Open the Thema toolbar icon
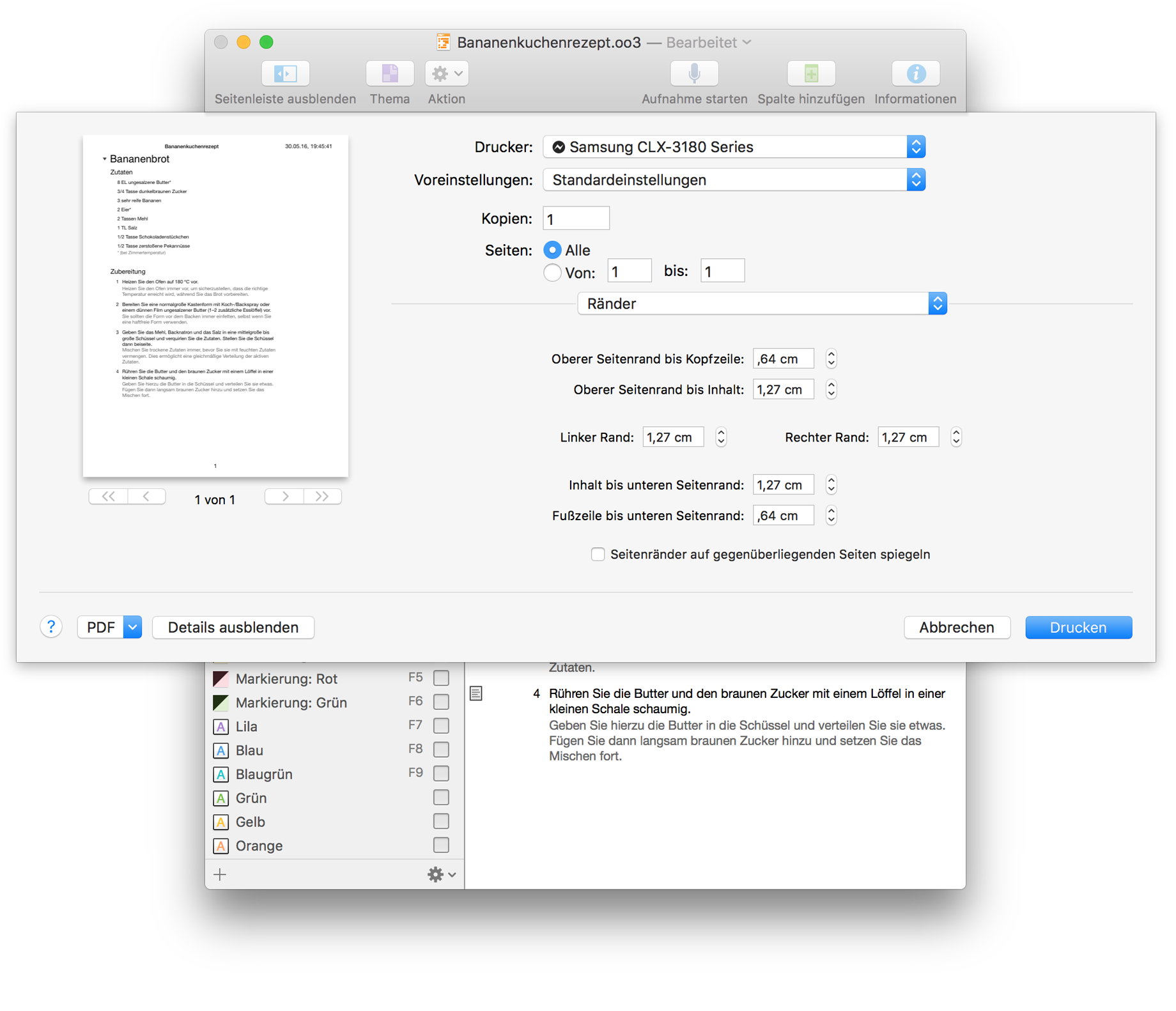This screenshot has height=1011, width=1176. click(389, 74)
